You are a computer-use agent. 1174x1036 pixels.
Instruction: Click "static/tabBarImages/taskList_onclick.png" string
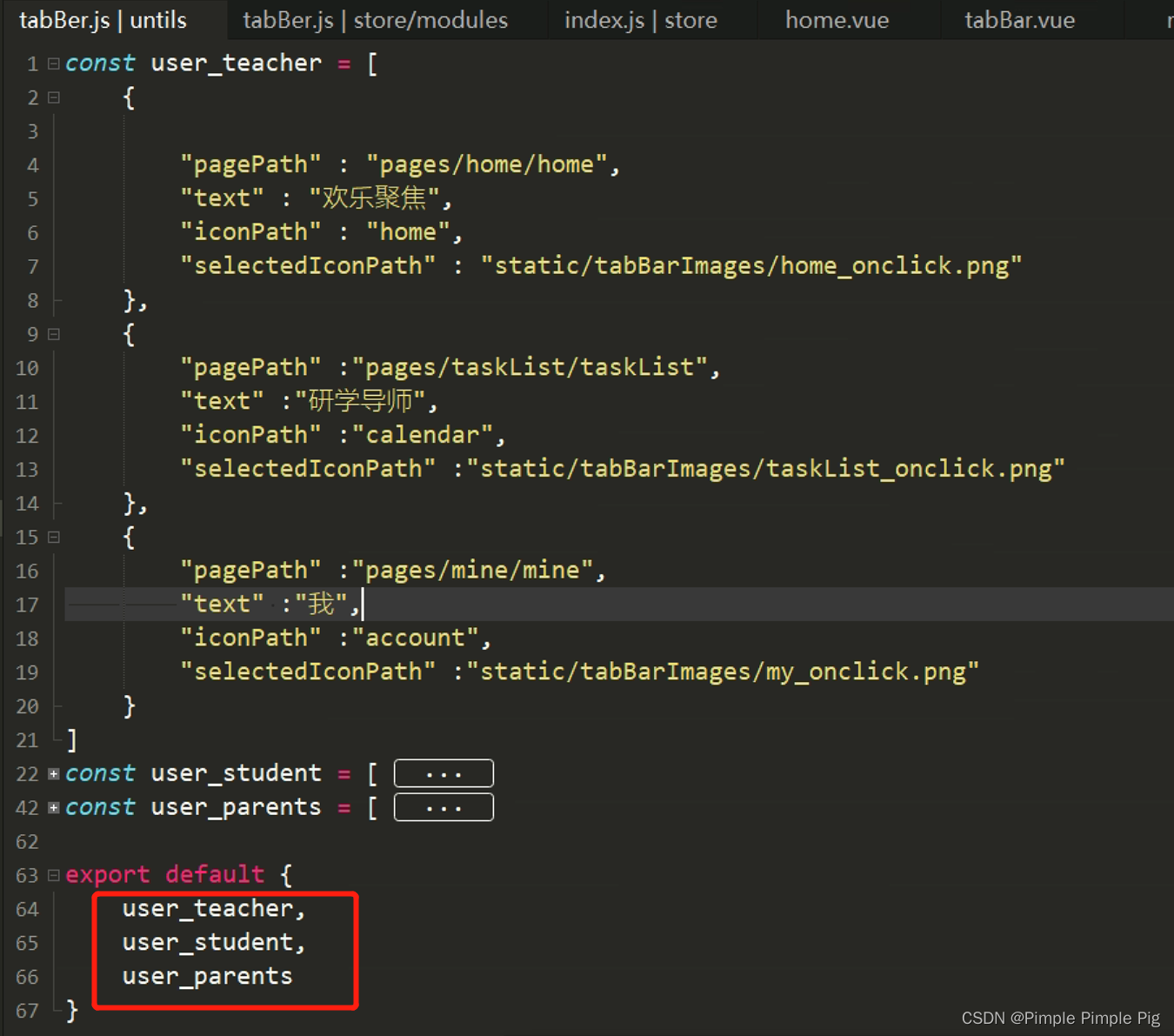766,469
